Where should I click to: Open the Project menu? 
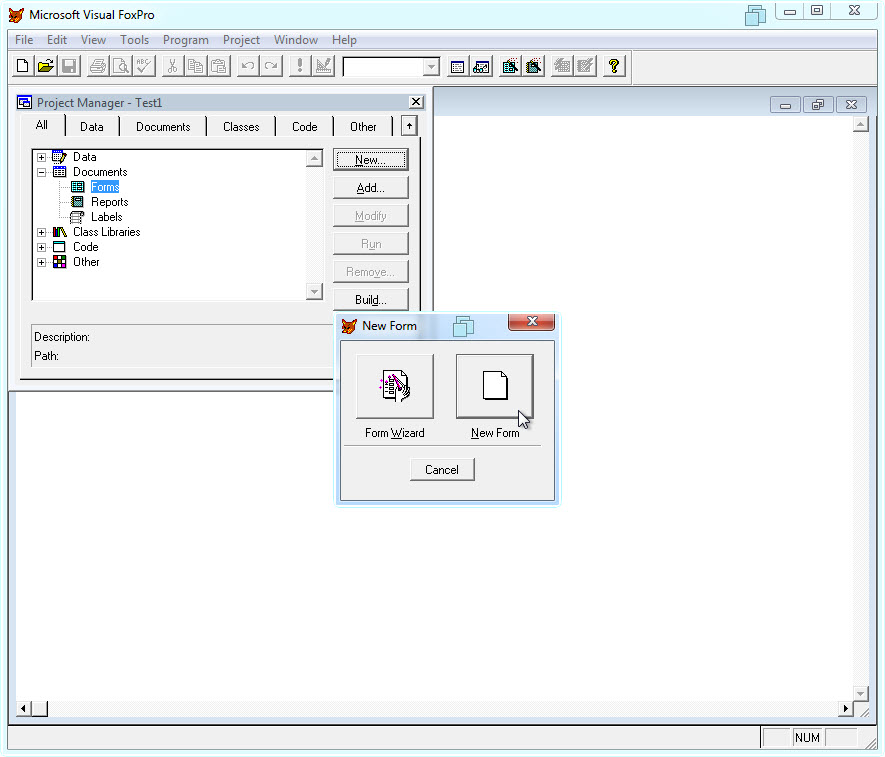point(241,40)
